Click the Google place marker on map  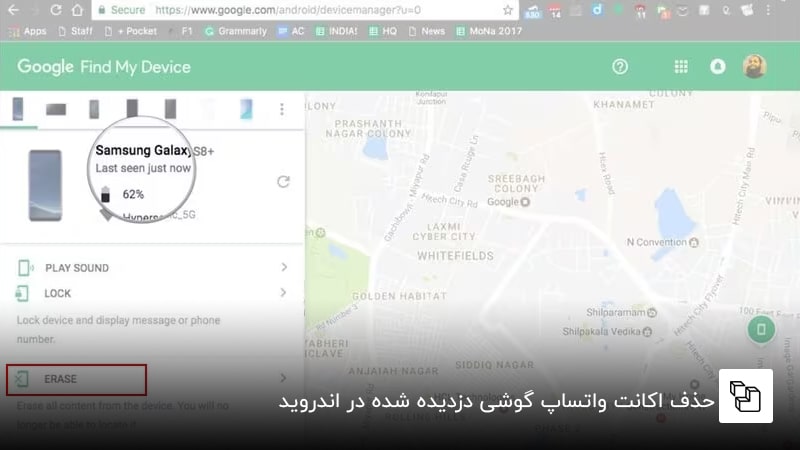(525, 202)
